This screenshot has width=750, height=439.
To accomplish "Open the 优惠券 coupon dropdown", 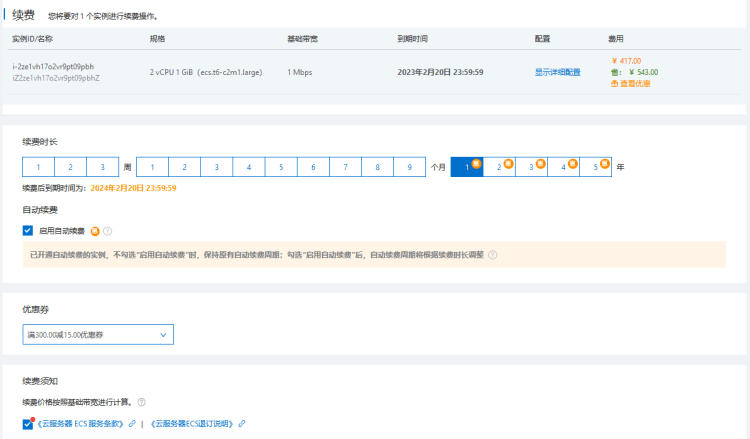I will point(98,334).
